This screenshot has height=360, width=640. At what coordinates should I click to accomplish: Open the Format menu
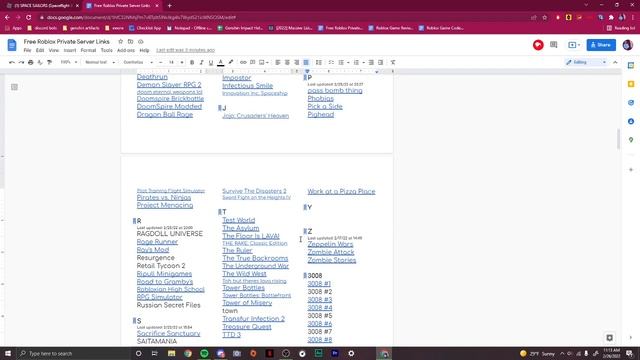[88, 50]
